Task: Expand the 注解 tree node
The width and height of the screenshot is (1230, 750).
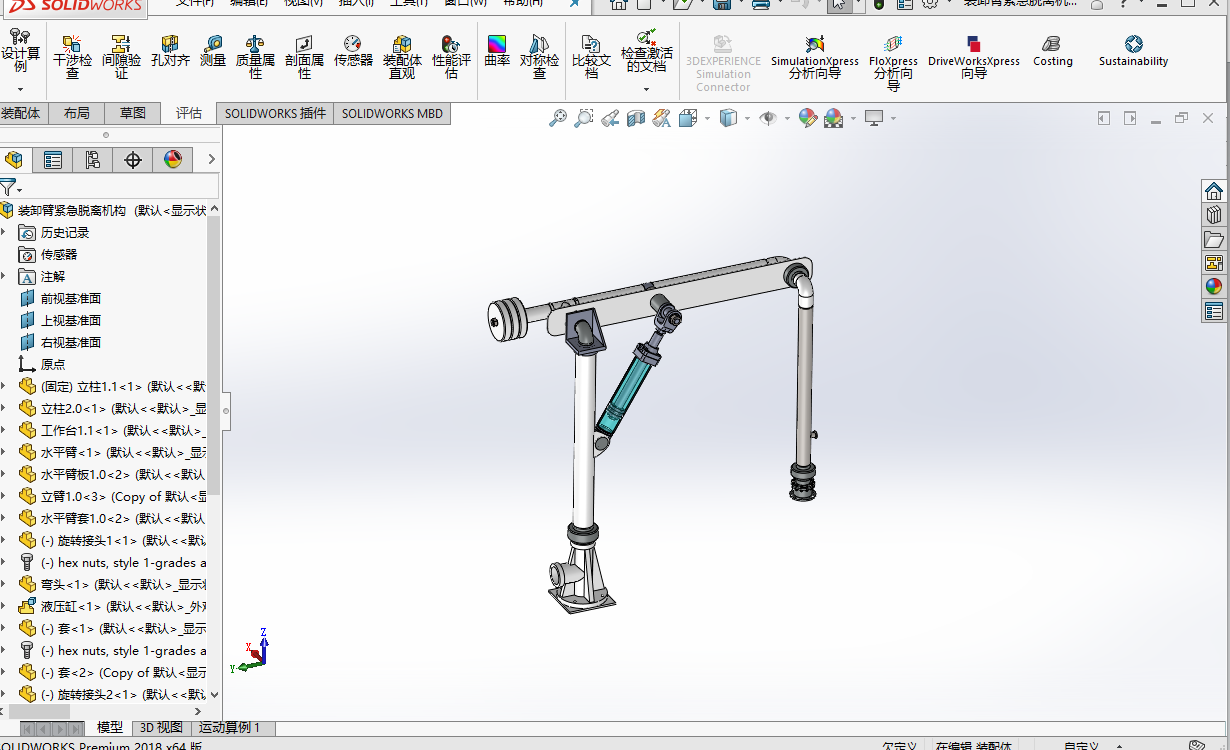Action: pos(3,276)
